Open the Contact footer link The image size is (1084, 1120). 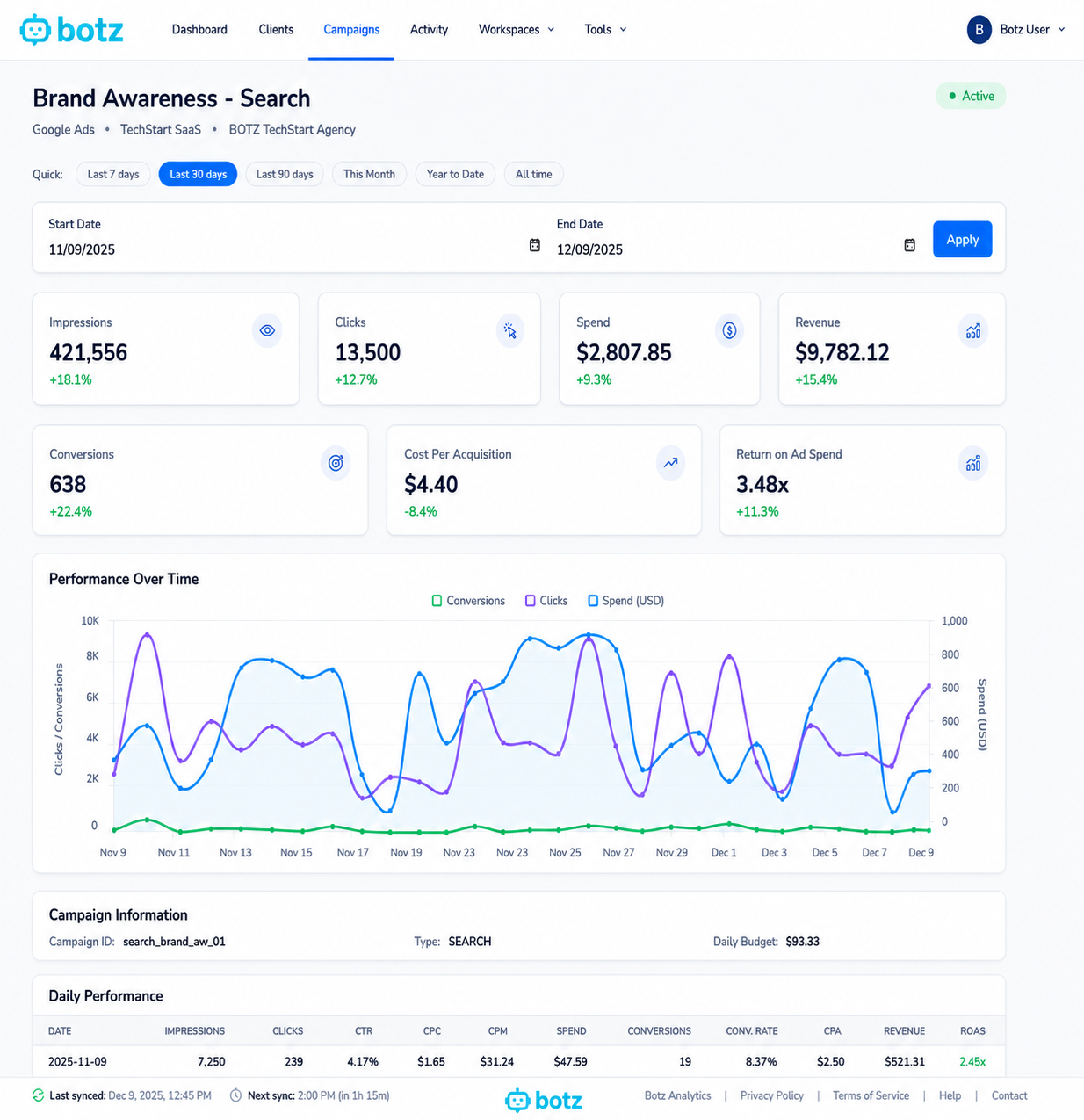pos(1009,1095)
